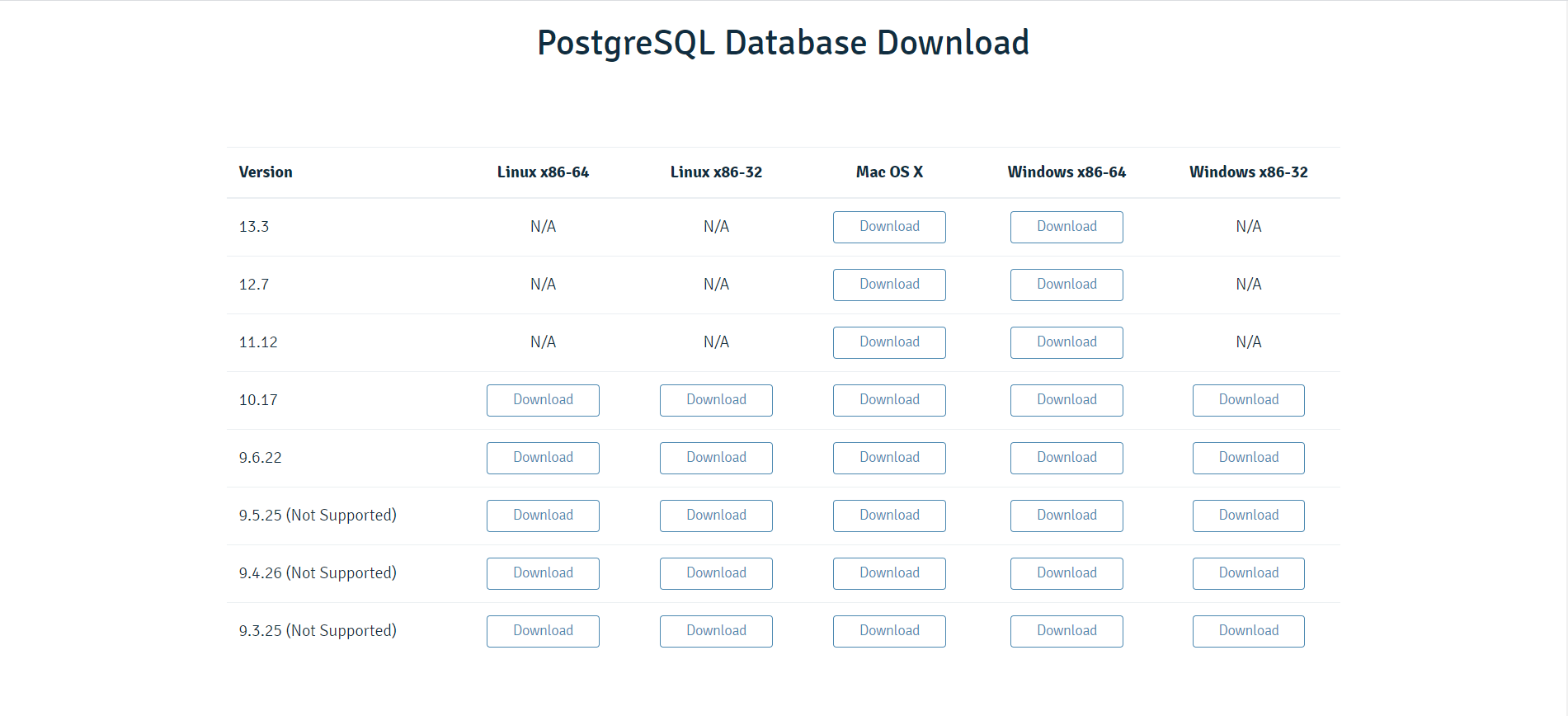Viewport: 1568px width, 716px height.
Task: Click the PostgreSQL Database Download heading
Action: [x=784, y=43]
